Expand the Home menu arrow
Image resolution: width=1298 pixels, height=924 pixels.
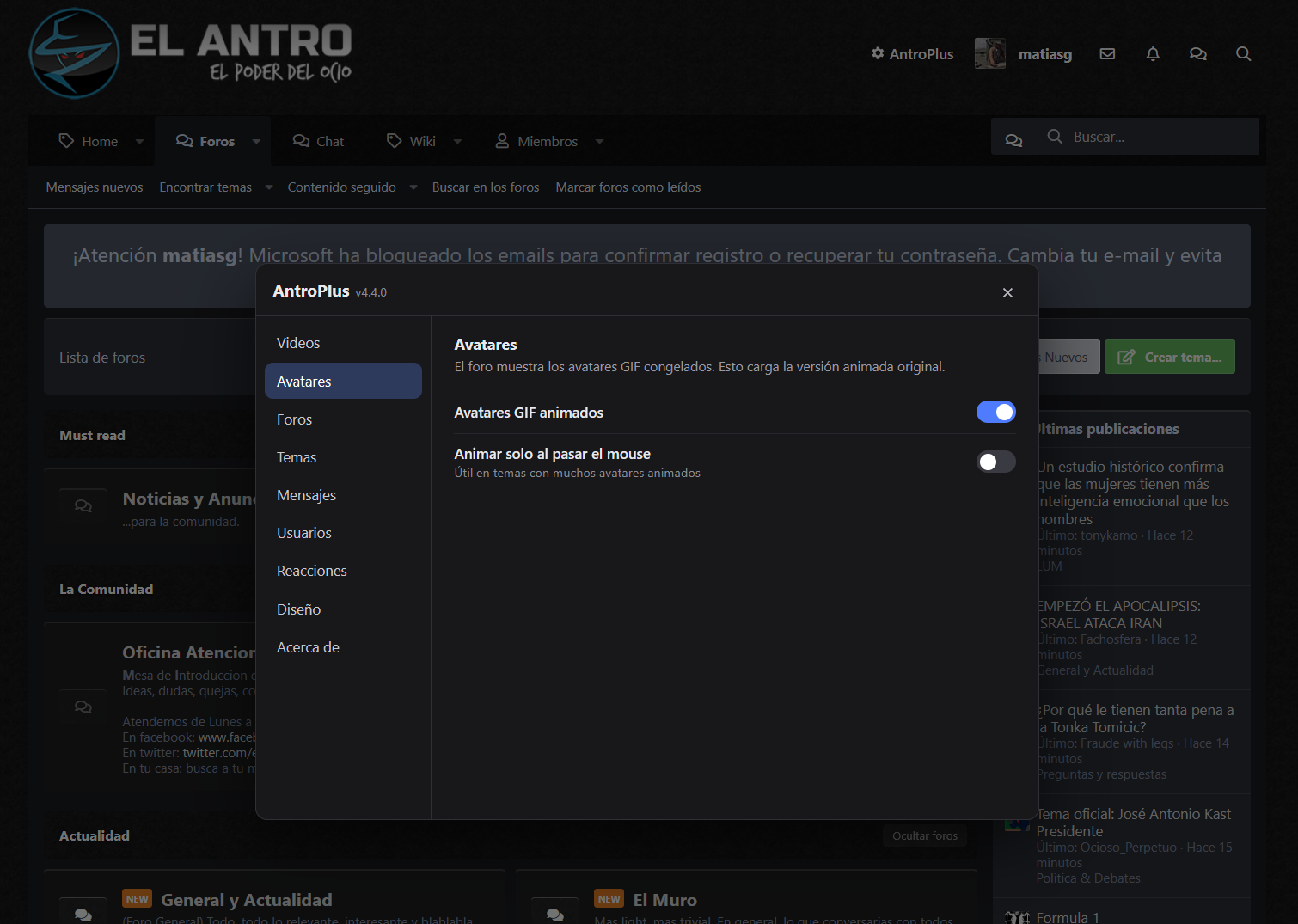(x=139, y=141)
